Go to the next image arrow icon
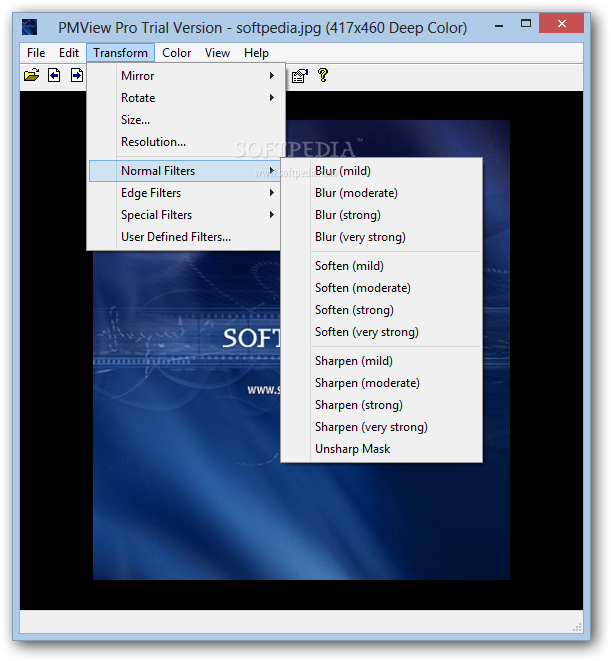 (x=77, y=76)
